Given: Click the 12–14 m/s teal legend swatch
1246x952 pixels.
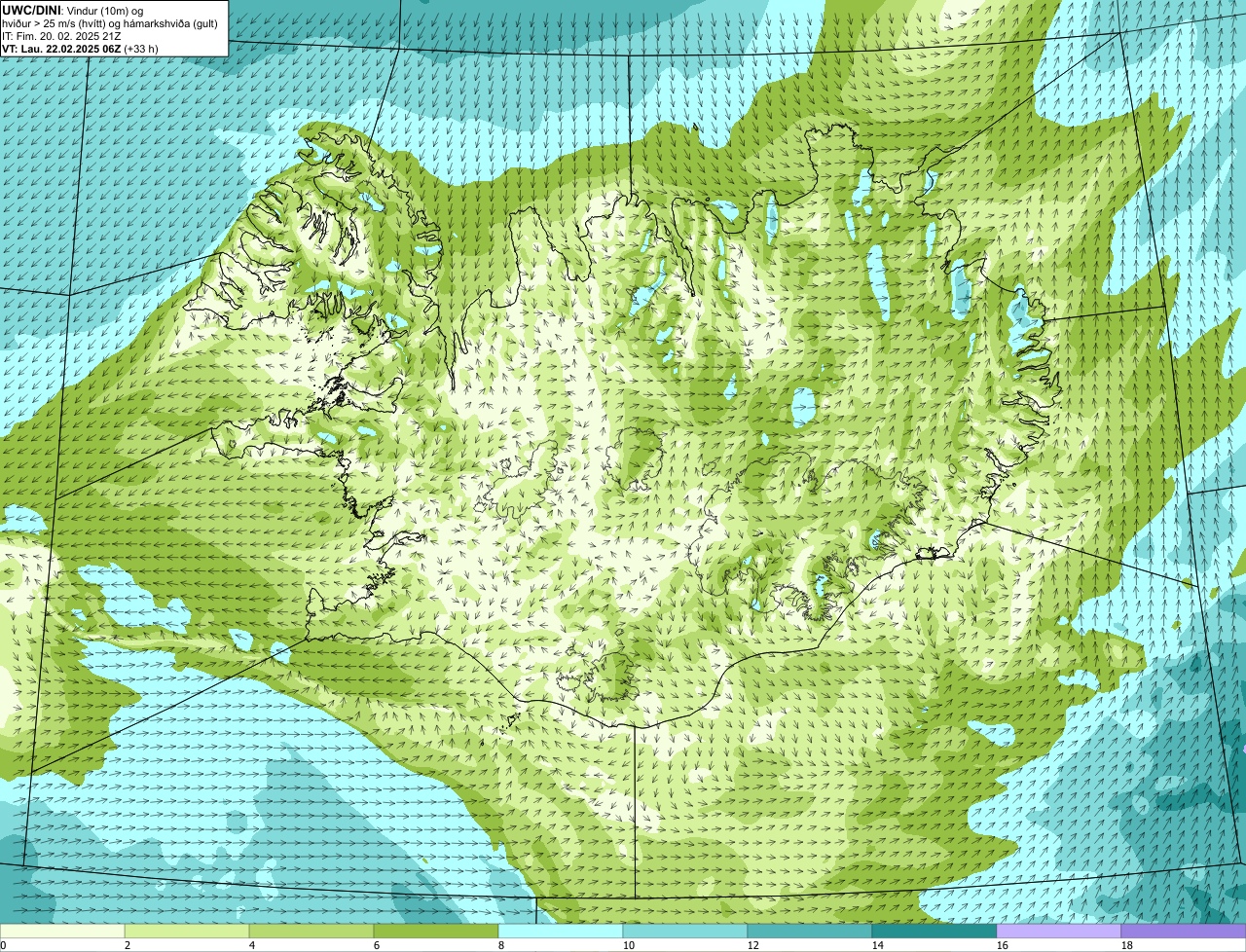Looking at the screenshot, I should [810, 932].
